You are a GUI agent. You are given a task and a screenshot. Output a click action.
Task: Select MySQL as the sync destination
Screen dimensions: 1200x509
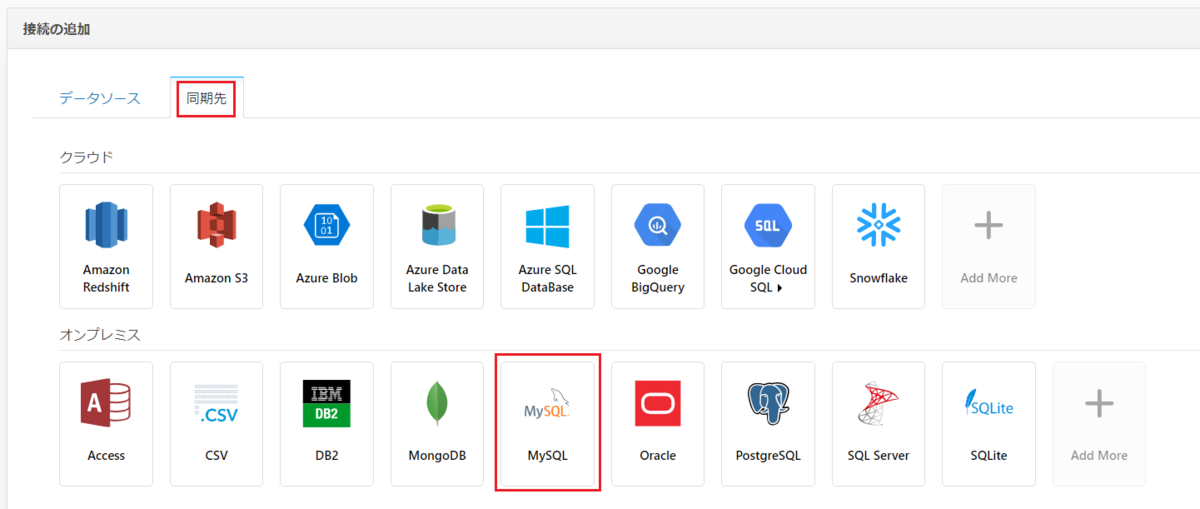tap(547, 424)
